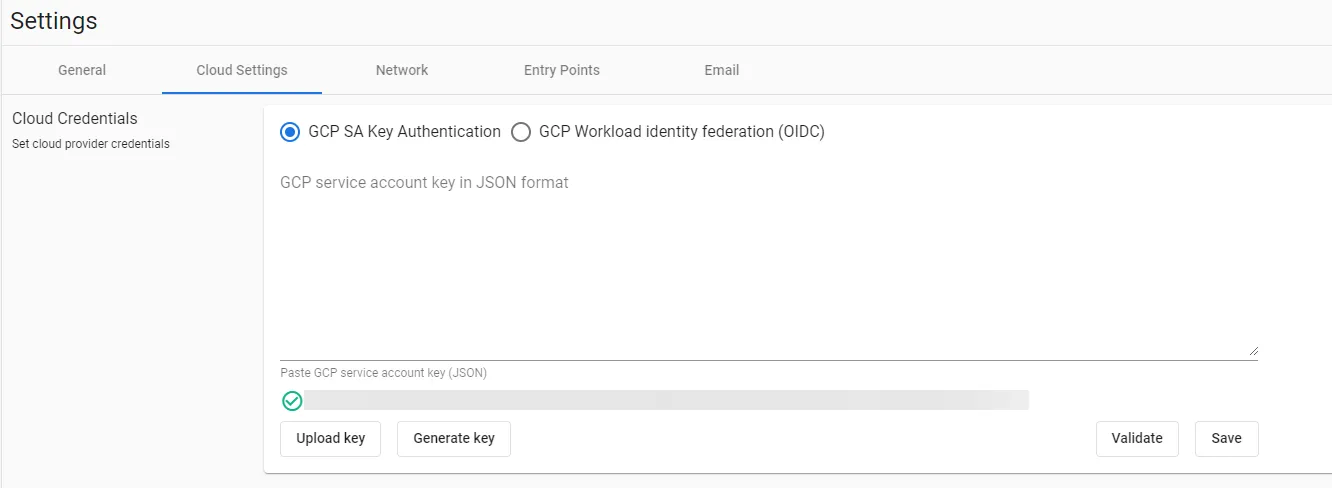Switch to the Cloud Settings tab
This screenshot has width=1332, height=488.
242,70
